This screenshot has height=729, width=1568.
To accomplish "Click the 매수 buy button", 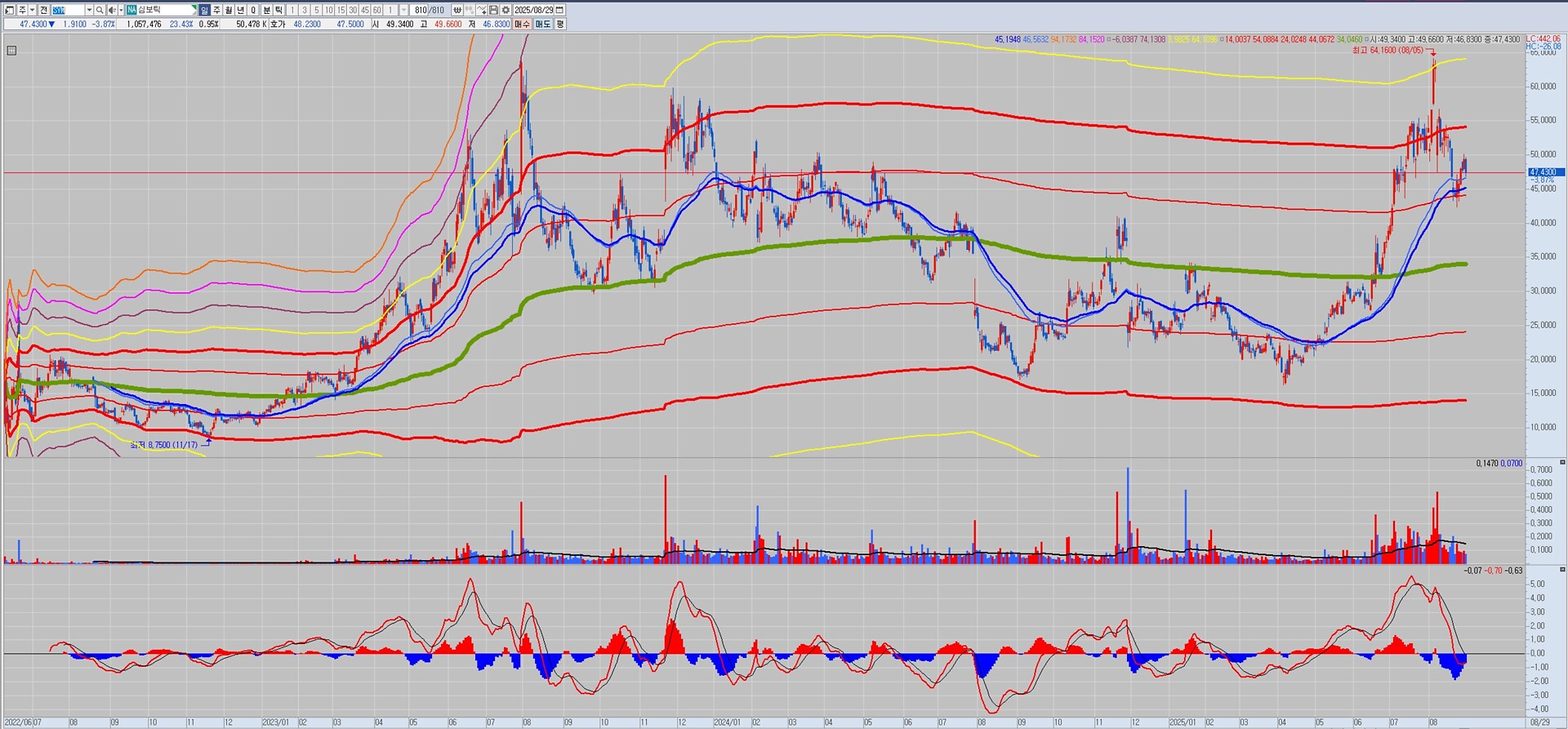I will click(x=522, y=24).
